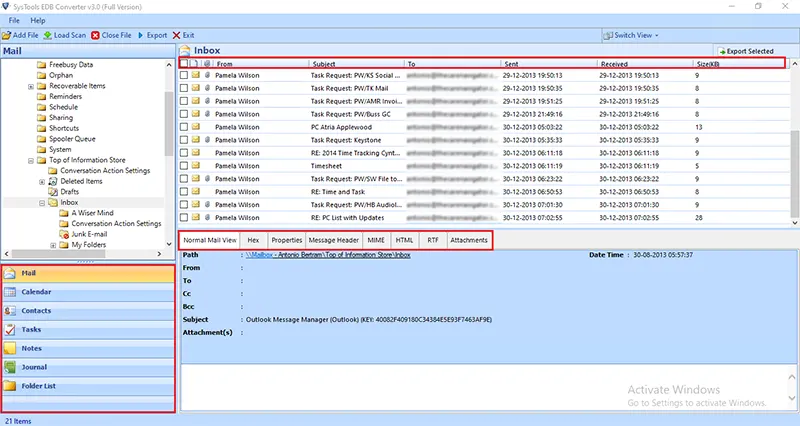800x426 pixels.
Task: Click the Add File toolbar icon
Action: pyautogui.click(x=6, y=35)
